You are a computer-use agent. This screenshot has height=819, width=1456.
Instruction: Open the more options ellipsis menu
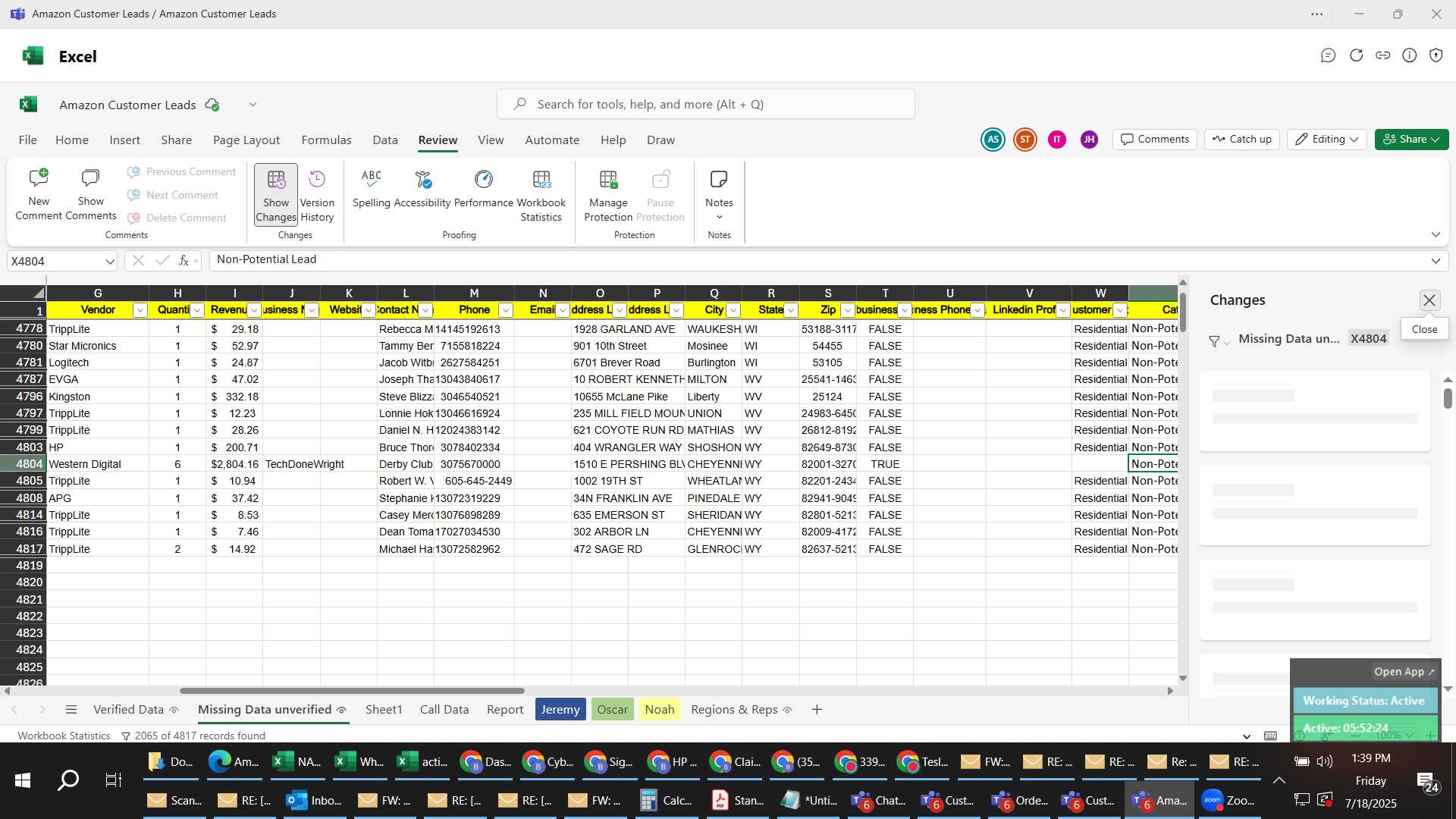[x=1317, y=14]
